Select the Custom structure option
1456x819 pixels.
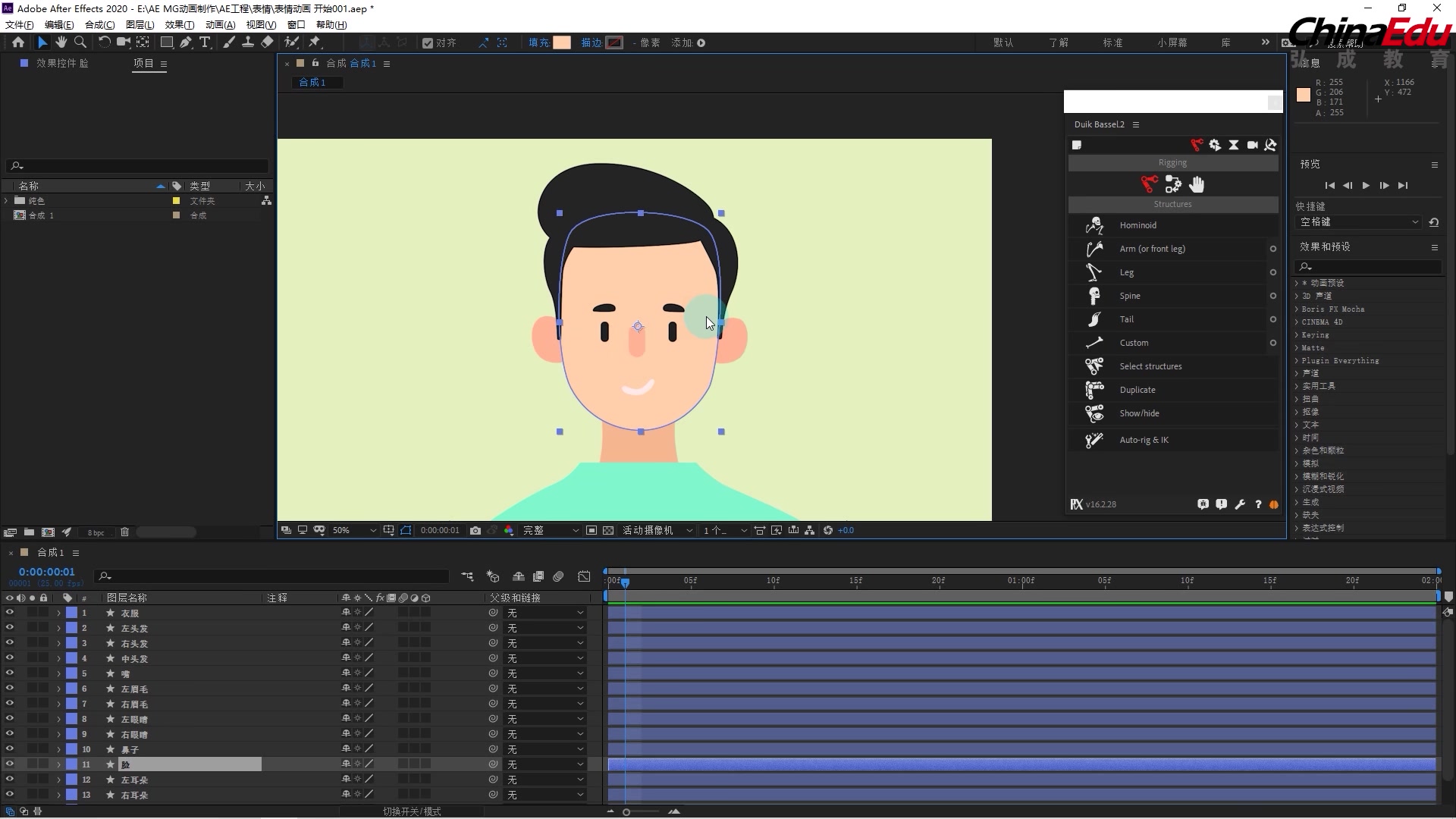point(1133,342)
